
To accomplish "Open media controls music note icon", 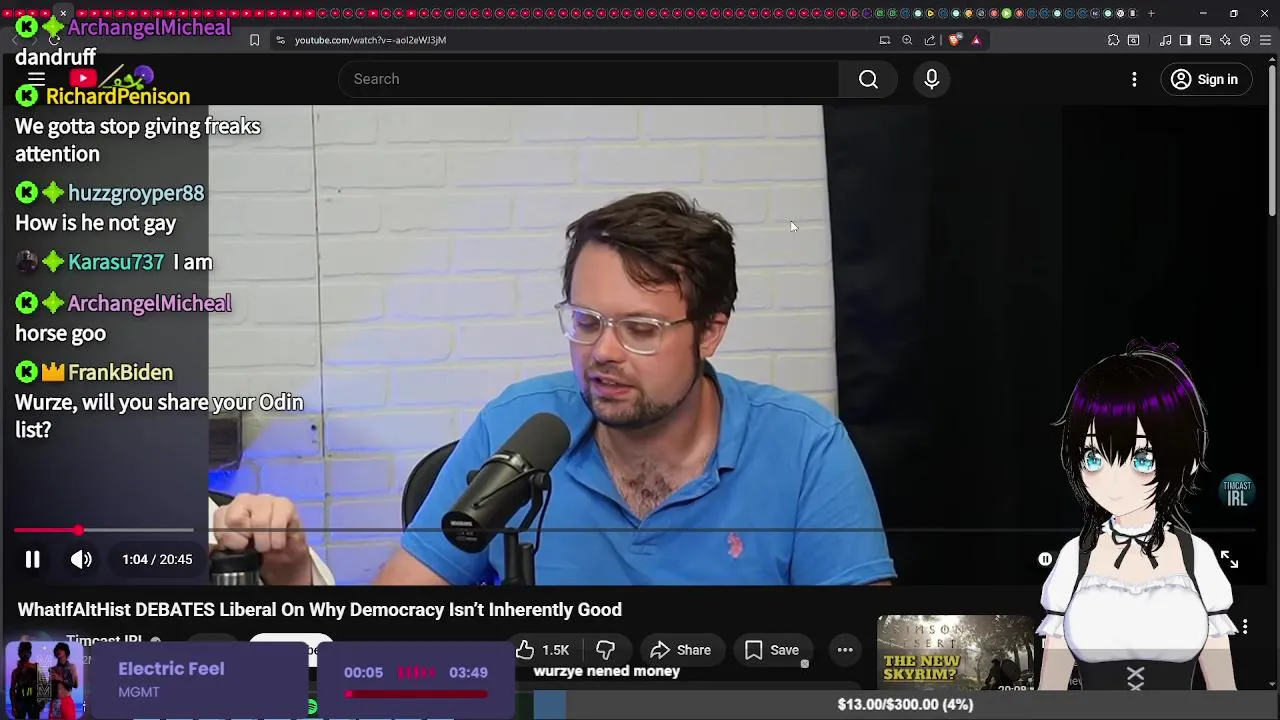I will pos(1165,40).
